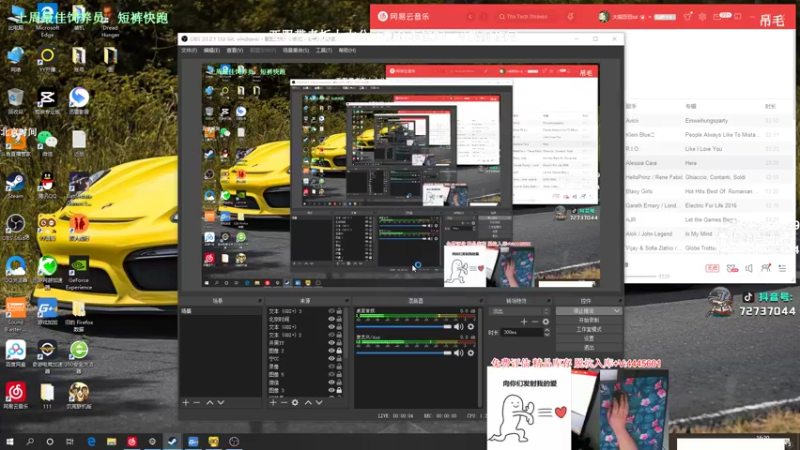Toggle lock on 文本 (GDI+) 3 source
This screenshot has width=800, height=450.
pyautogui.click(x=339, y=311)
